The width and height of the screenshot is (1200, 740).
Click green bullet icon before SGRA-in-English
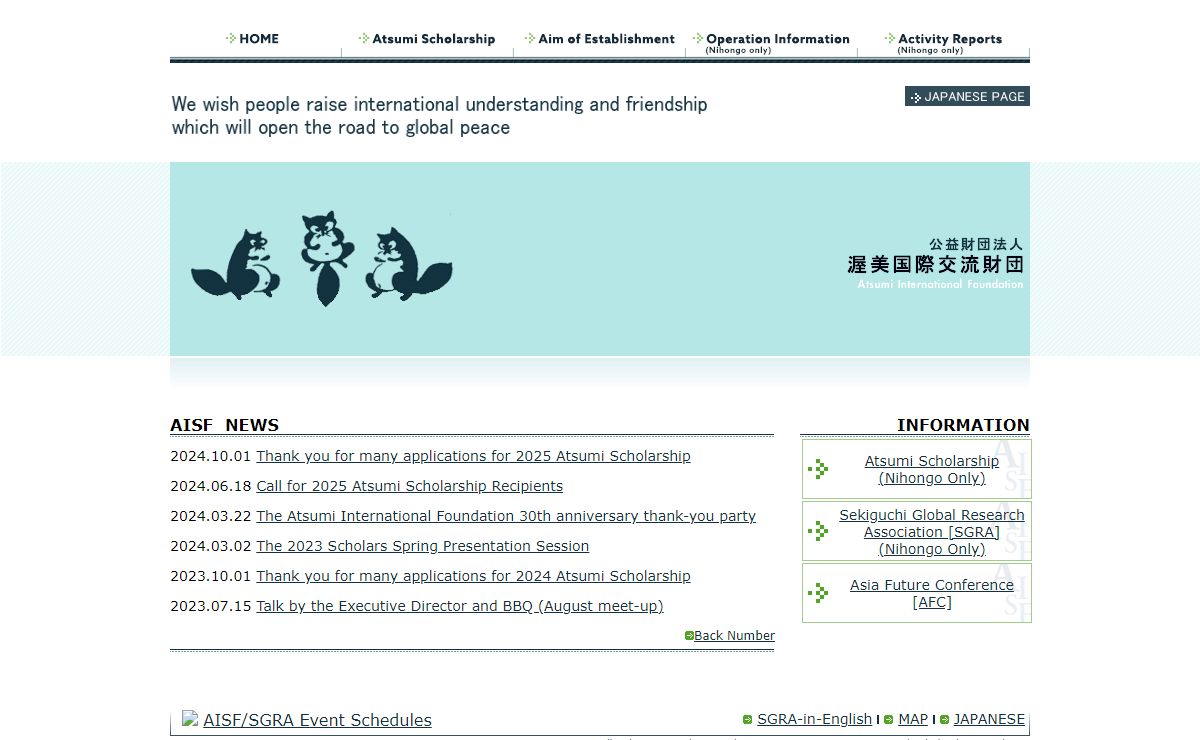[x=748, y=720]
